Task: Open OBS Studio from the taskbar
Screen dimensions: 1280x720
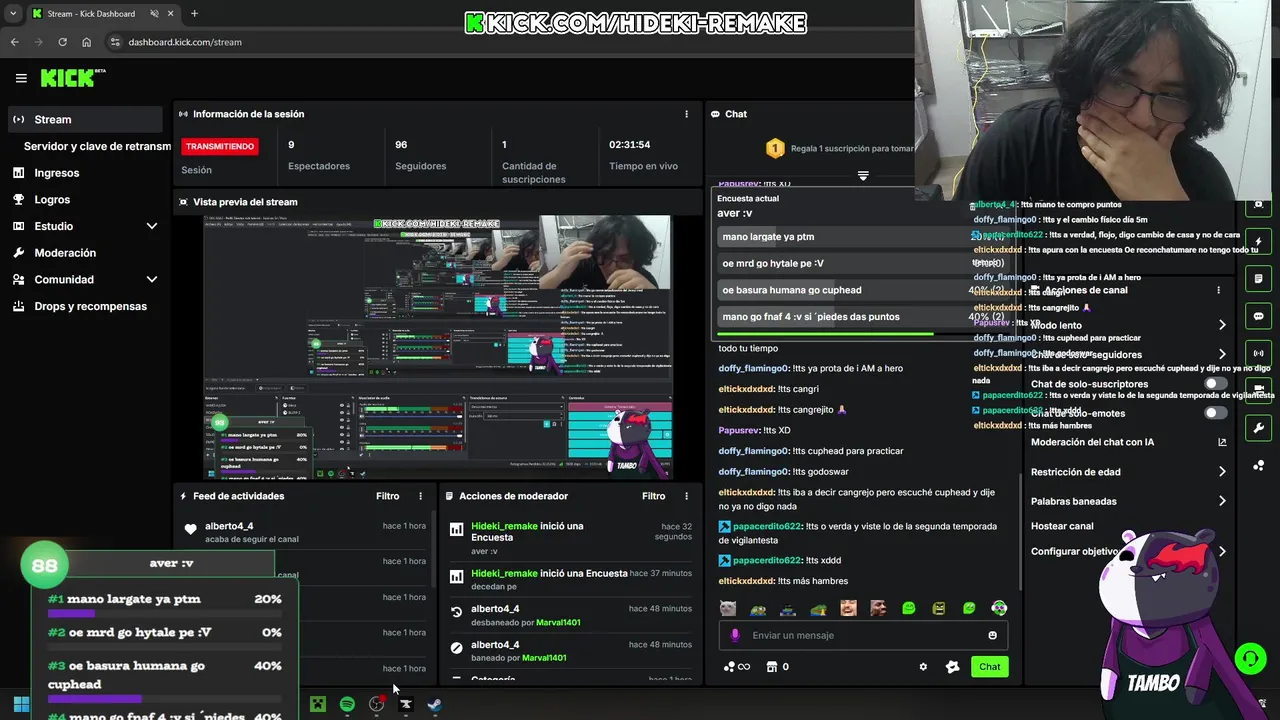Action: coord(376,704)
